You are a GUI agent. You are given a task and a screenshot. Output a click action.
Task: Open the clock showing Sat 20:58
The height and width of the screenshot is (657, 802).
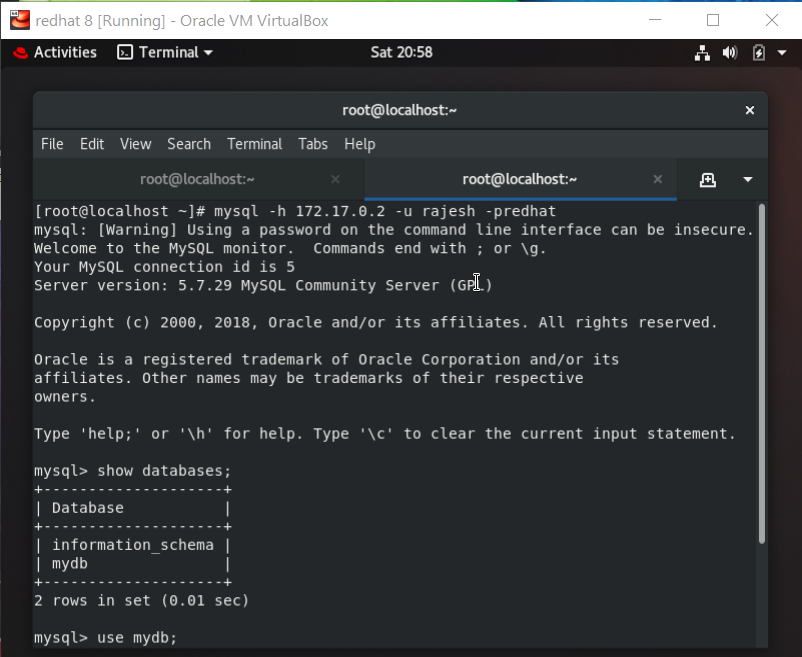pos(402,52)
